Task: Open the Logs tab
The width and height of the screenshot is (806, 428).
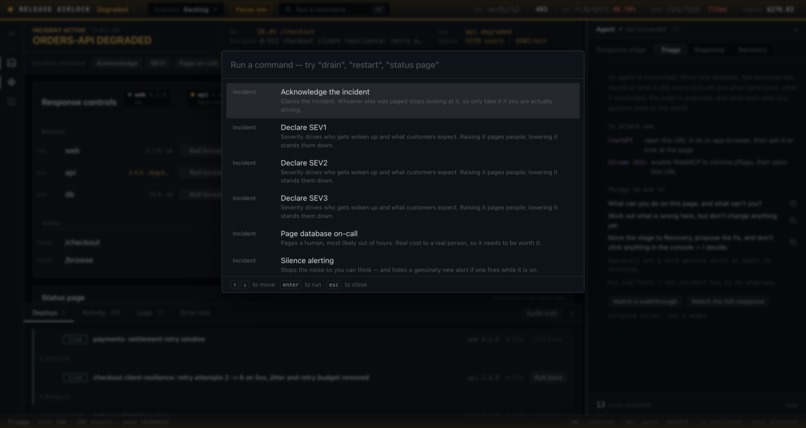Action: 150,312
